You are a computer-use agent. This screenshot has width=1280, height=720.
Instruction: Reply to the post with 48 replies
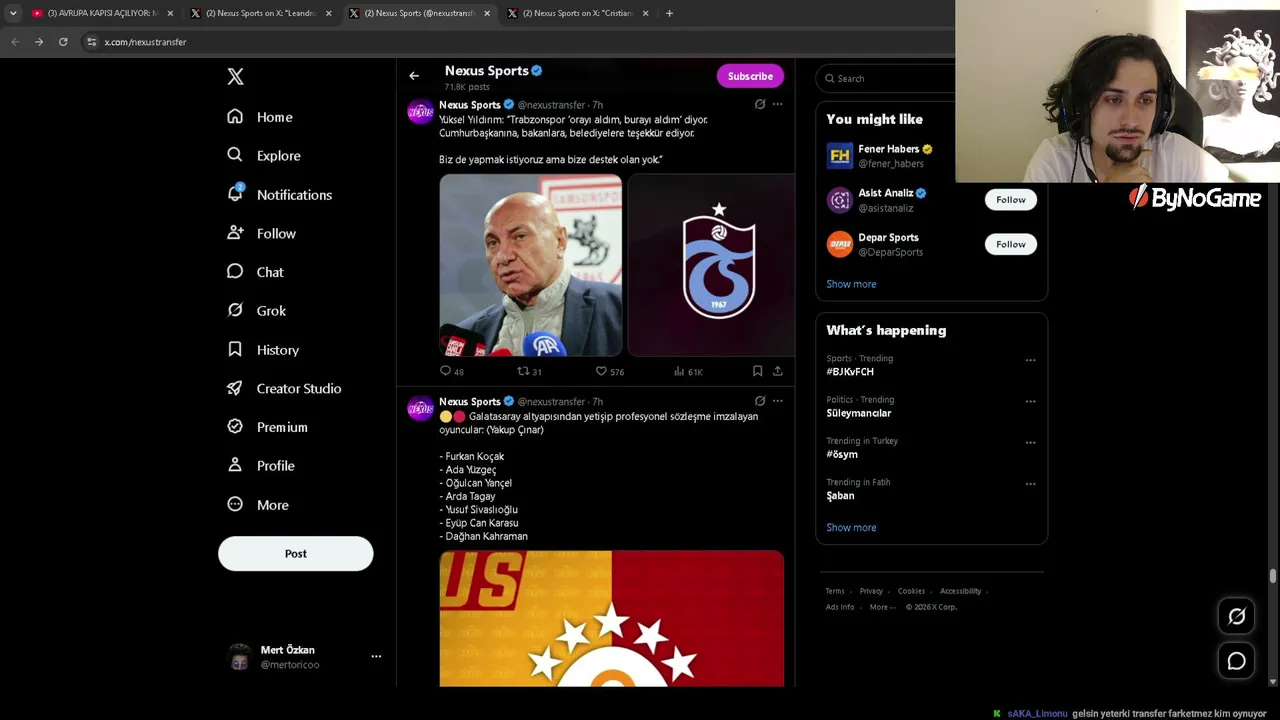pos(452,371)
